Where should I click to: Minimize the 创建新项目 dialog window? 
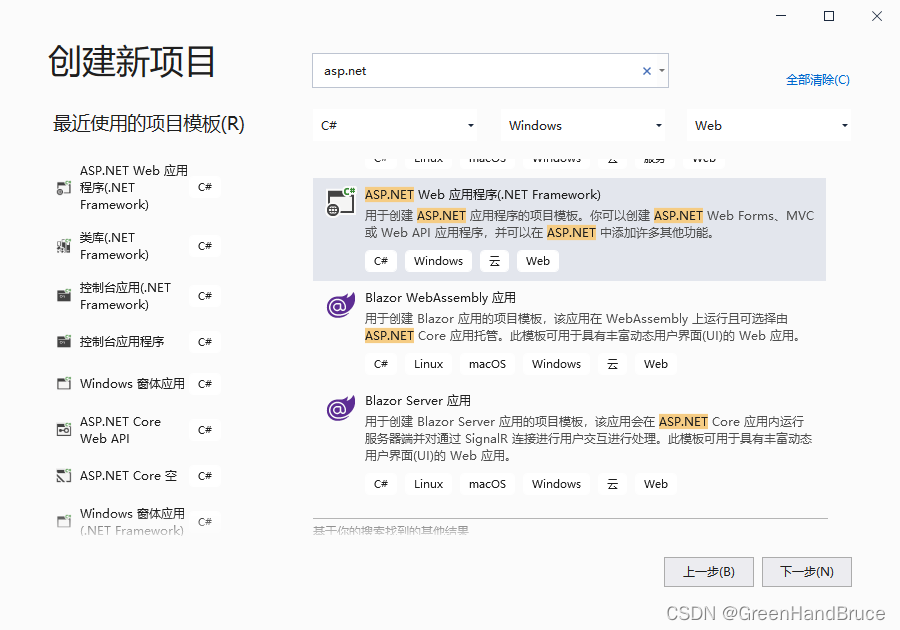781,16
